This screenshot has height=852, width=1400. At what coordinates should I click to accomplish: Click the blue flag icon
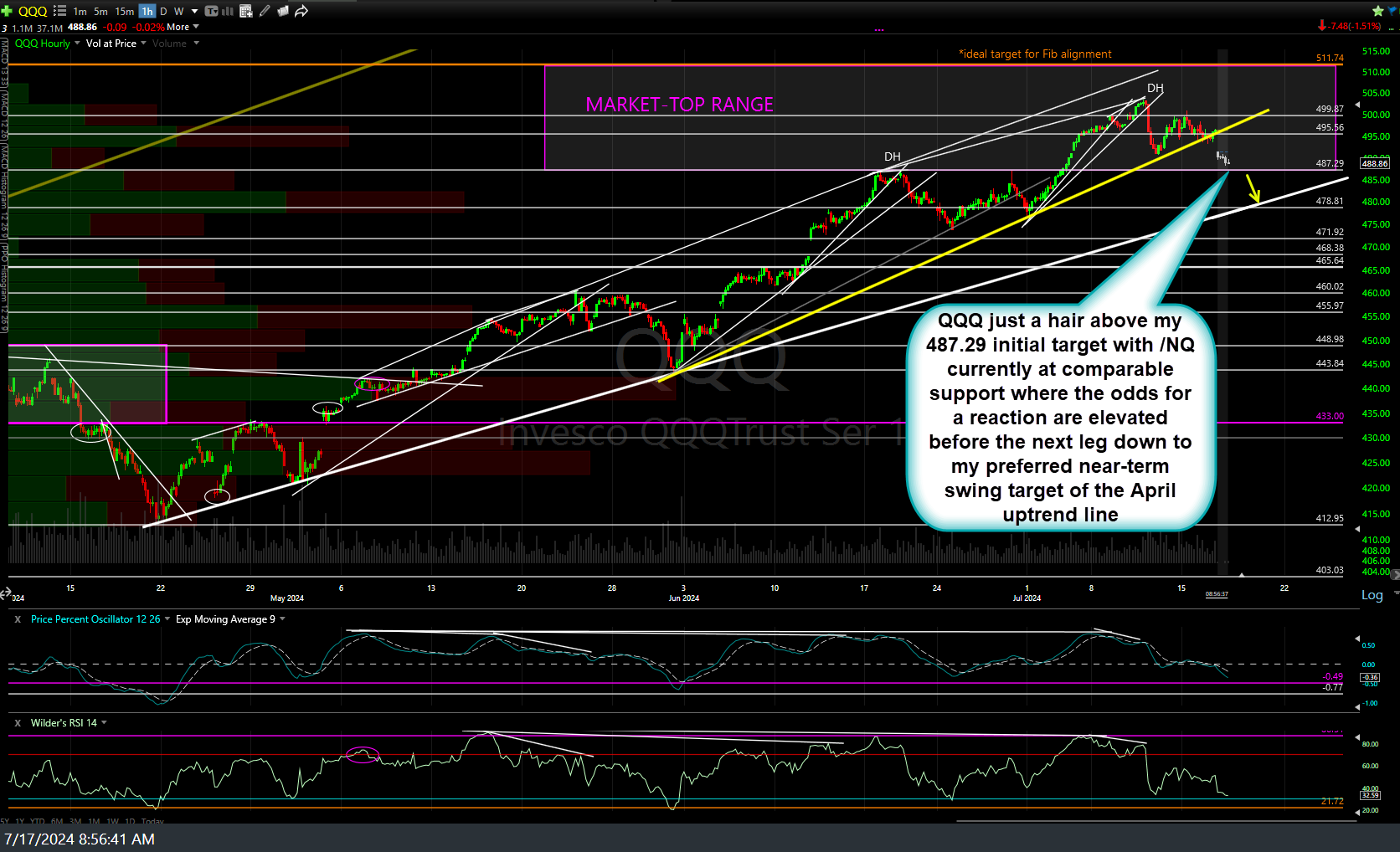point(1392,11)
